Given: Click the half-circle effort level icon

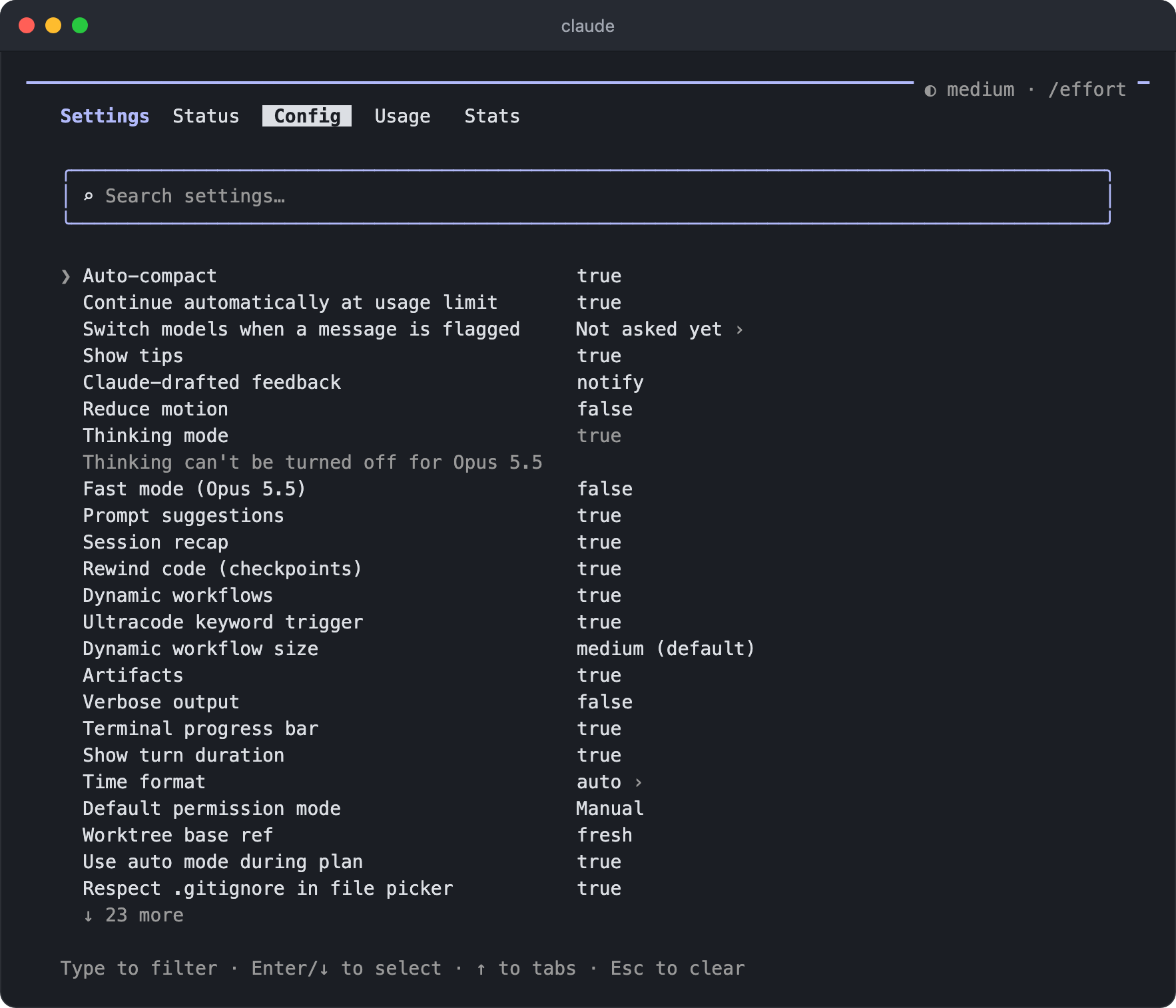Looking at the screenshot, I should pos(930,91).
